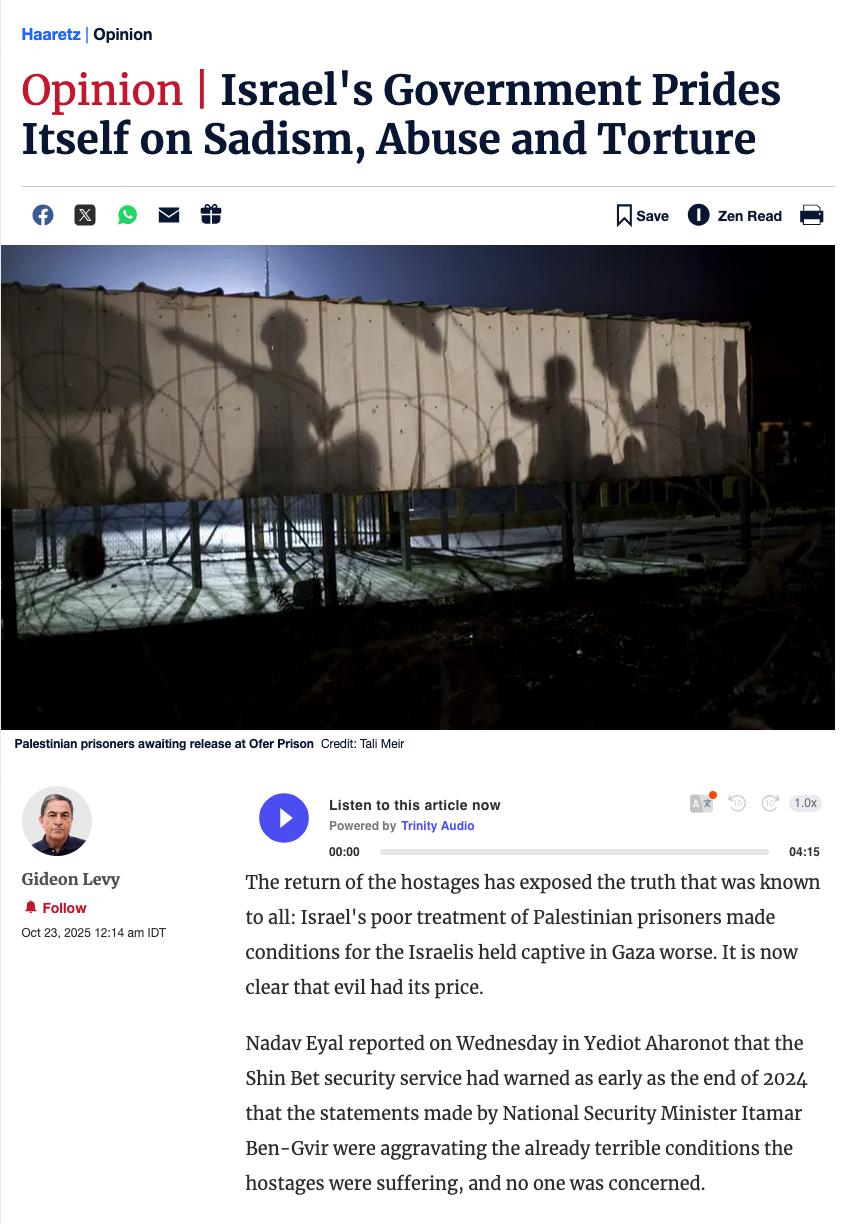Seek within audio progress bar
The height and width of the screenshot is (1224, 842).
point(574,852)
